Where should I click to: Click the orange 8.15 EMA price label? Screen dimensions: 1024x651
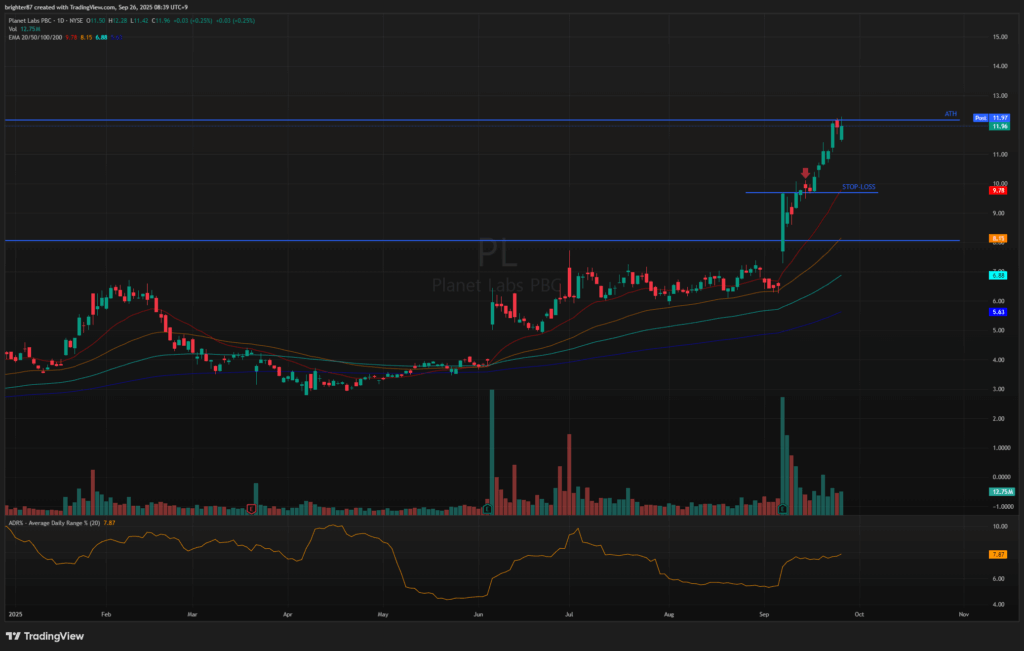click(998, 239)
